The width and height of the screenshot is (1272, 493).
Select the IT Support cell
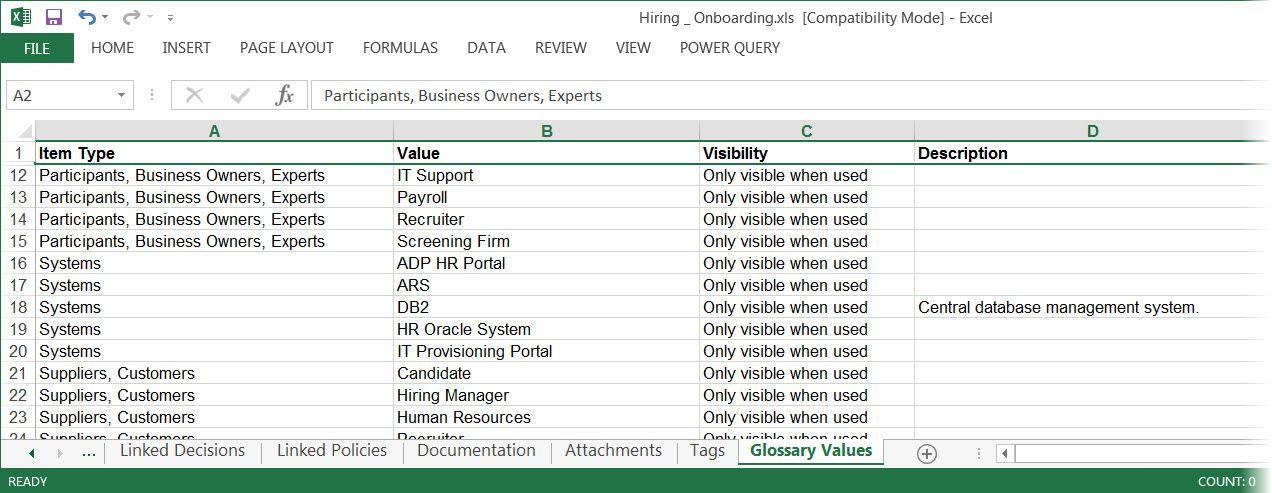tap(546, 175)
